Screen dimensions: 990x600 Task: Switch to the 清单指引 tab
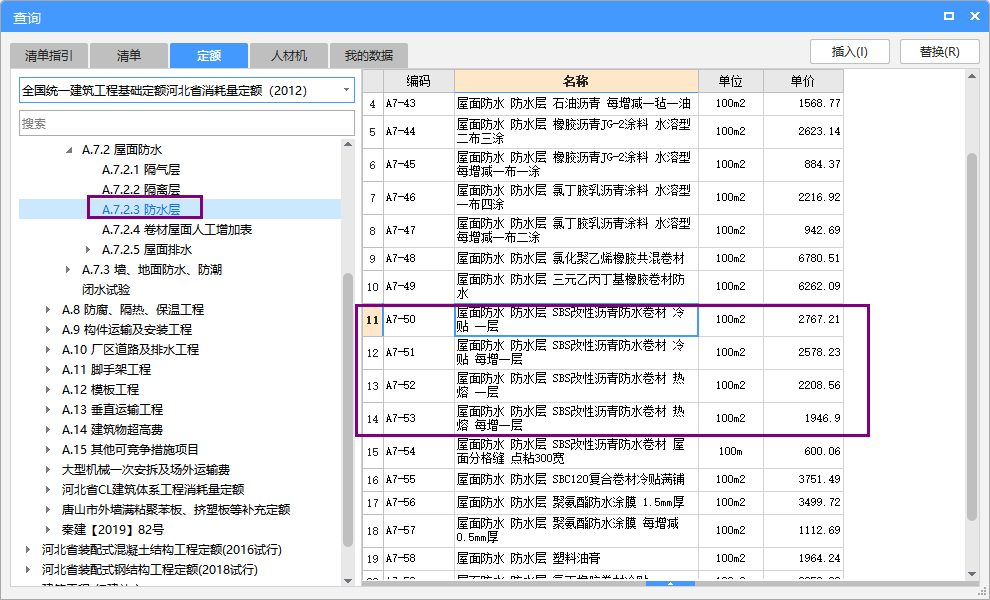49,56
